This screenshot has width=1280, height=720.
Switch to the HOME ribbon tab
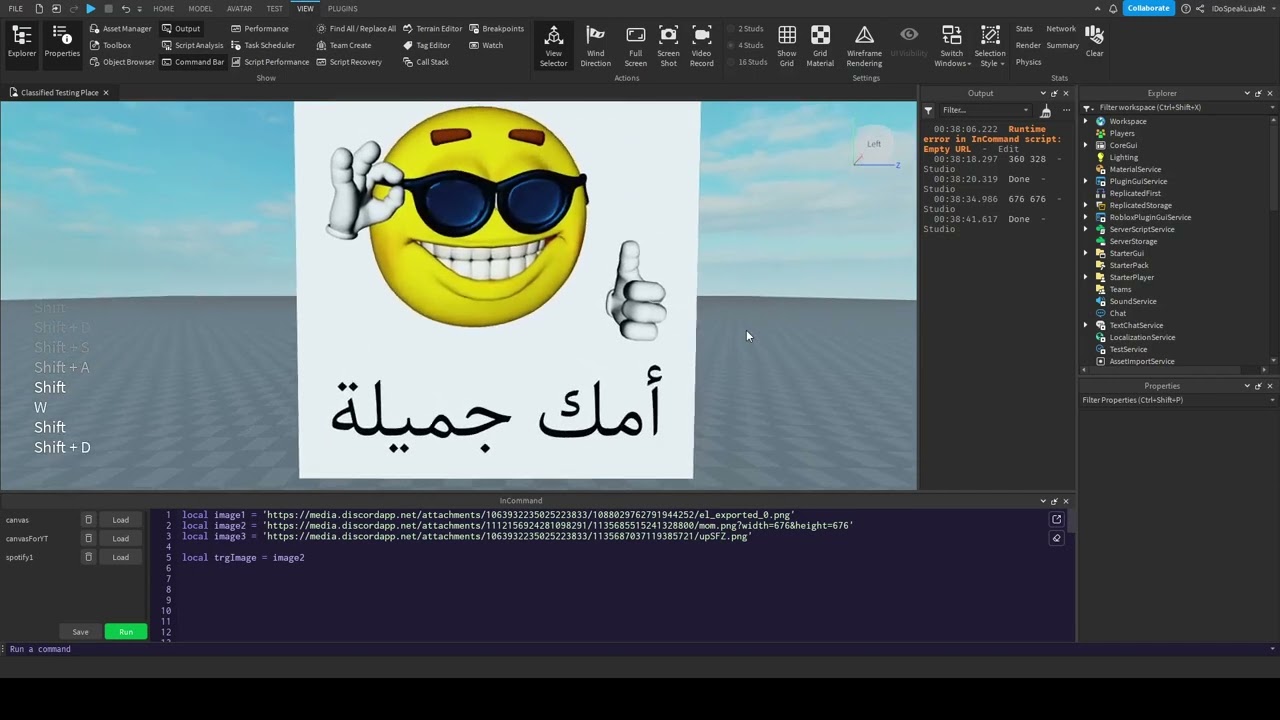click(x=163, y=8)
